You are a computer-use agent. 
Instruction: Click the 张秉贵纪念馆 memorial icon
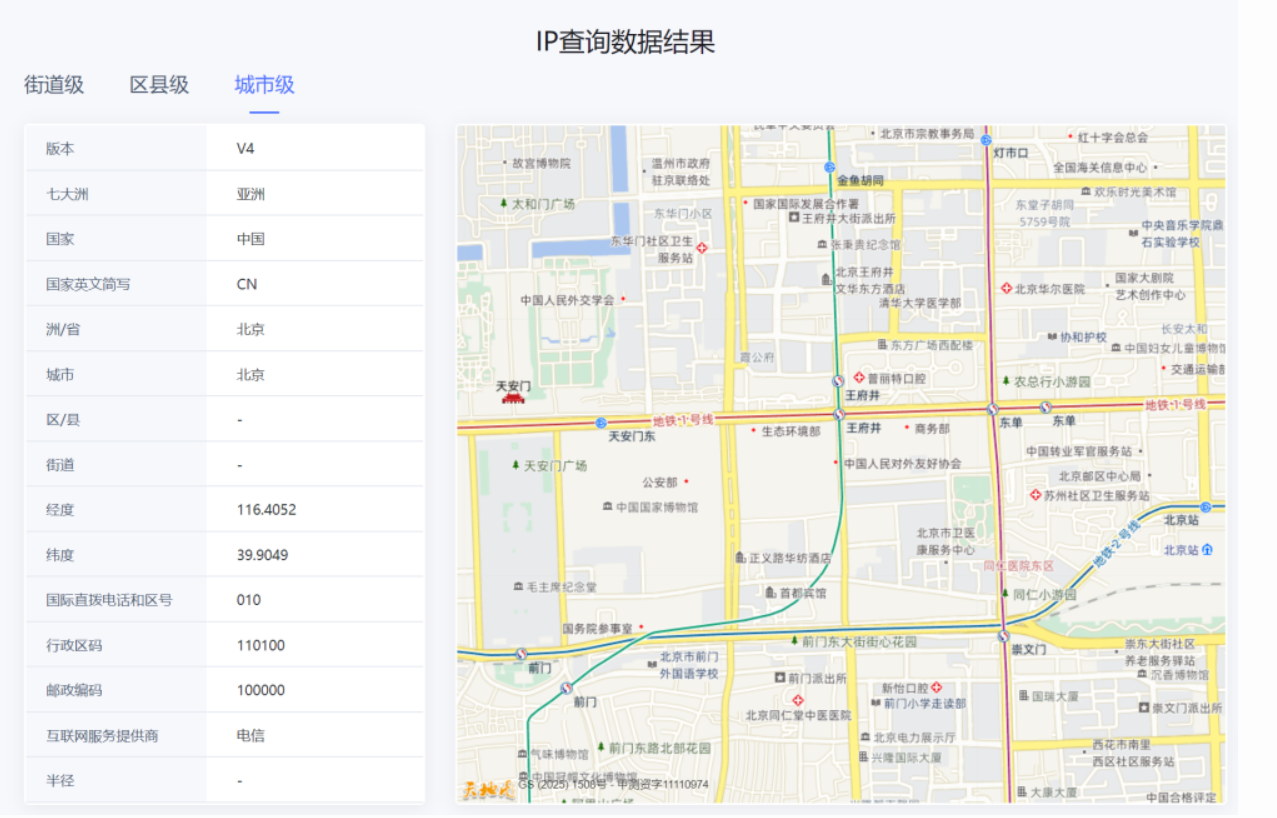tap(822, 244)
